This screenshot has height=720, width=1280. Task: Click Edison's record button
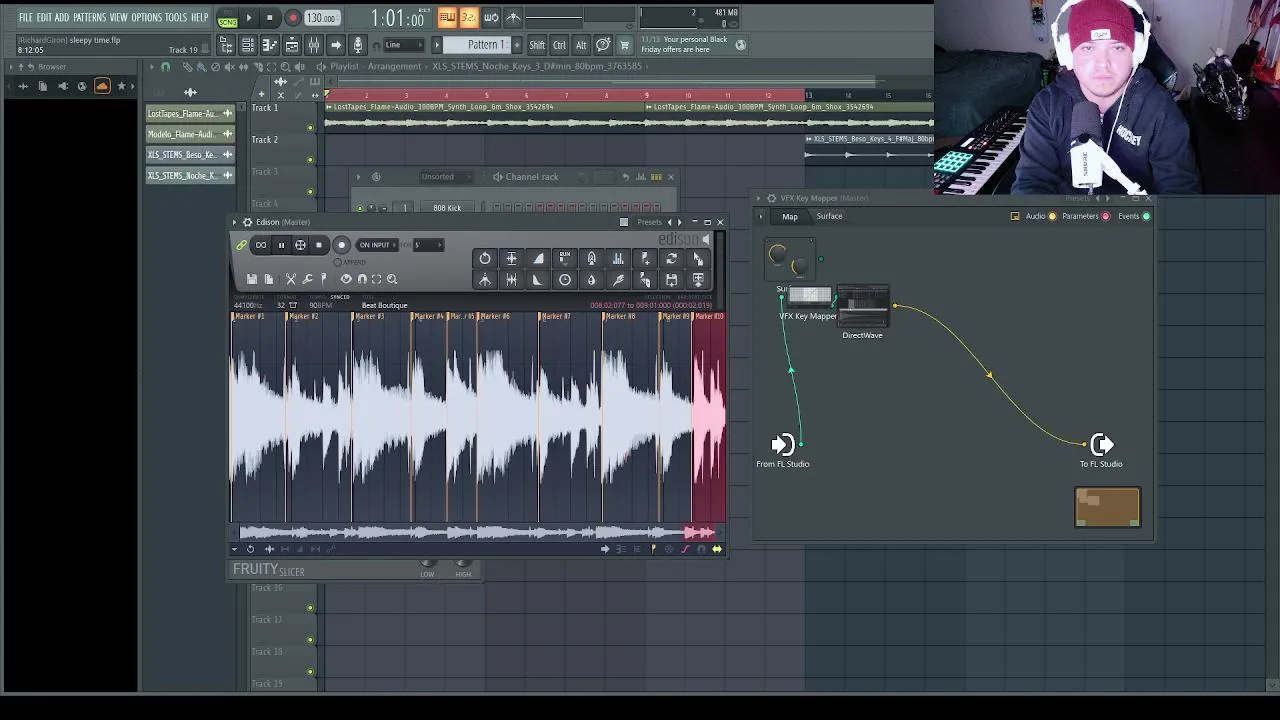tap(342, 245)
